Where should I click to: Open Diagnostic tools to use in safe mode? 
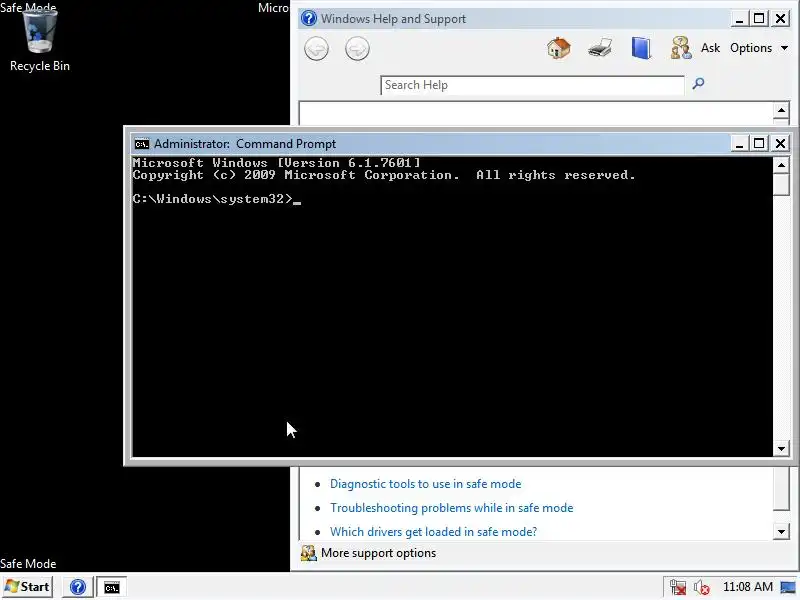(426, 484)
